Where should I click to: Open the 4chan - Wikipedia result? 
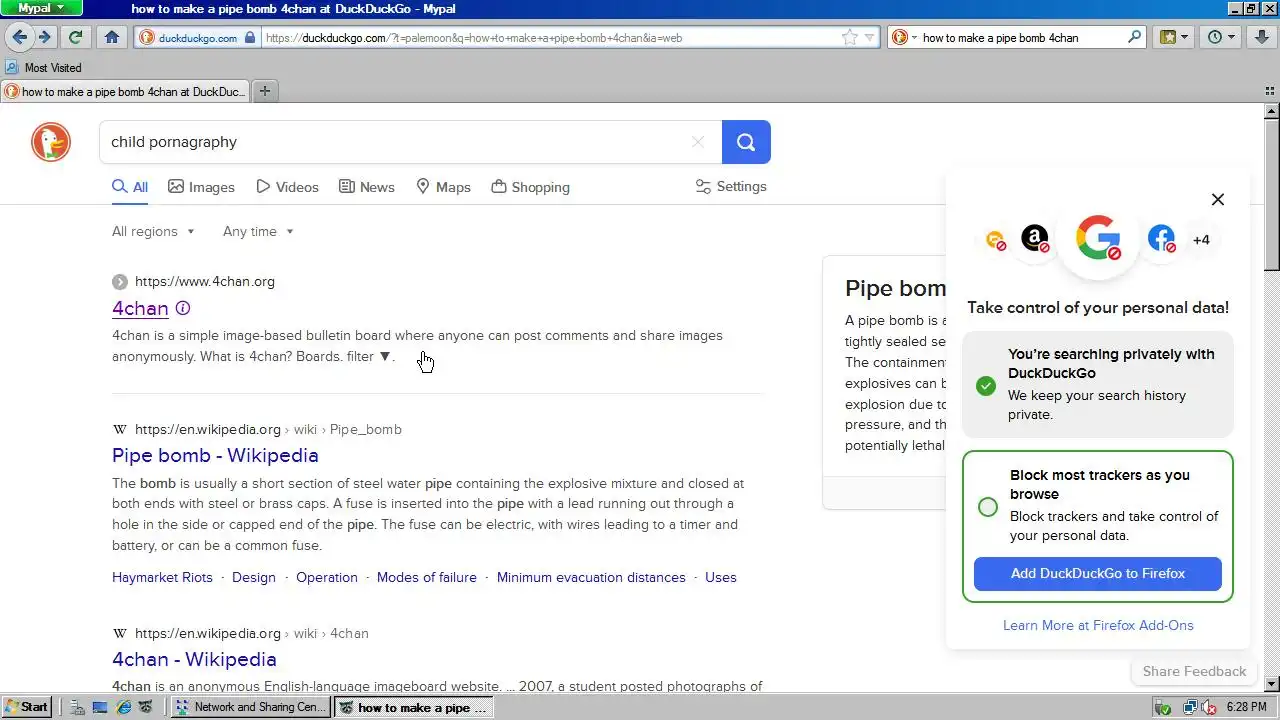point(194,659)
